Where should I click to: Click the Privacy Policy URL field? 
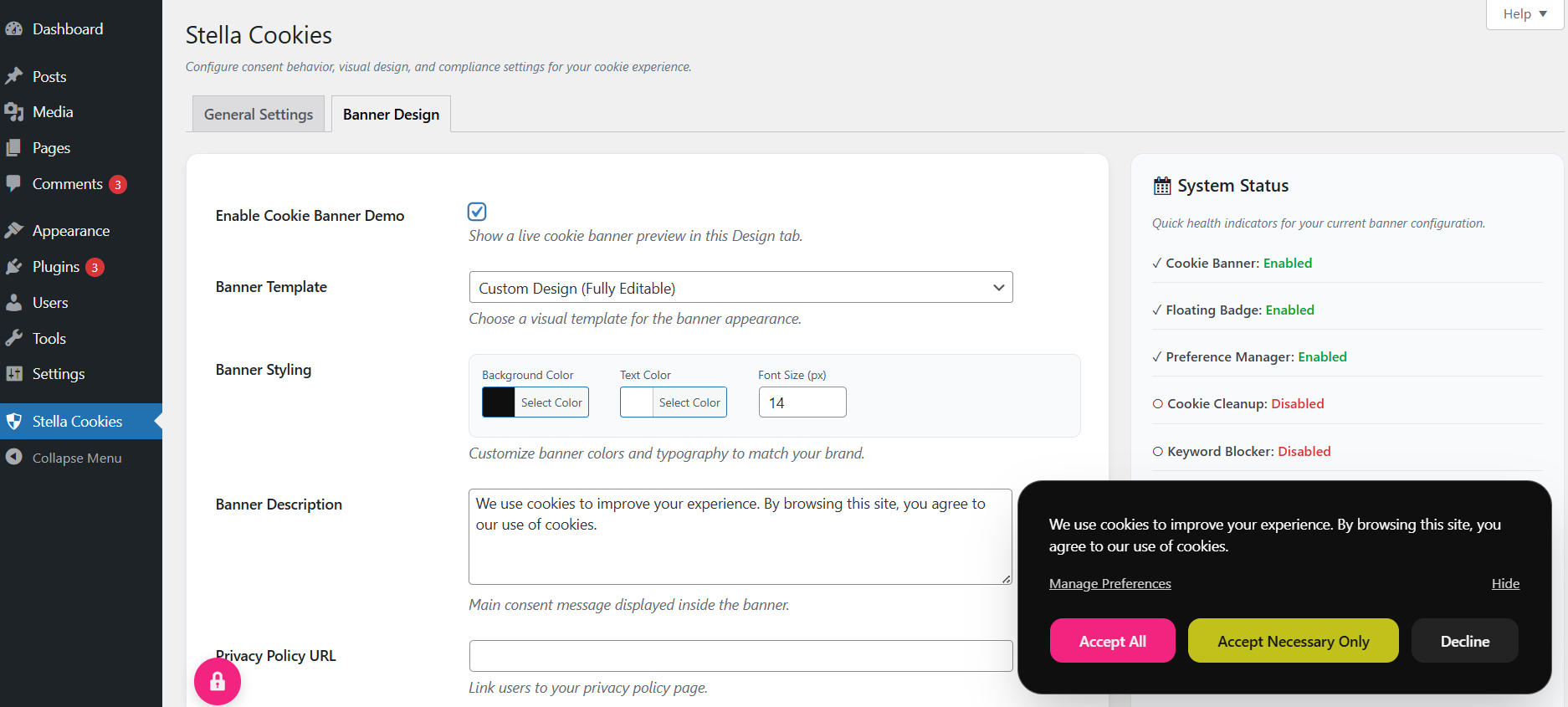(x=740, y=656)
